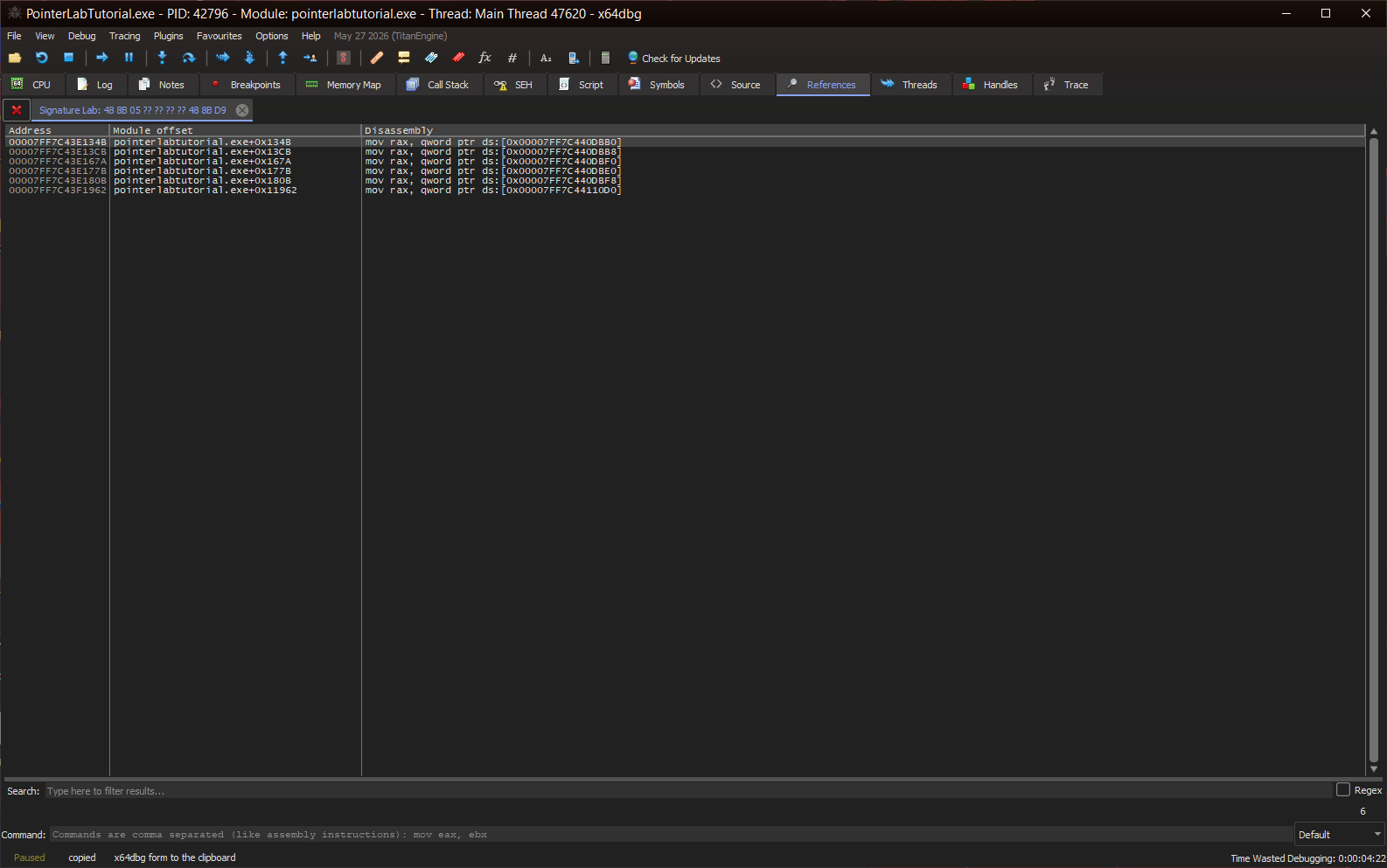Open the Plugins menu
Image resolution: width=1387 pixels, height=868 pixels.
[x=168, y=36]
